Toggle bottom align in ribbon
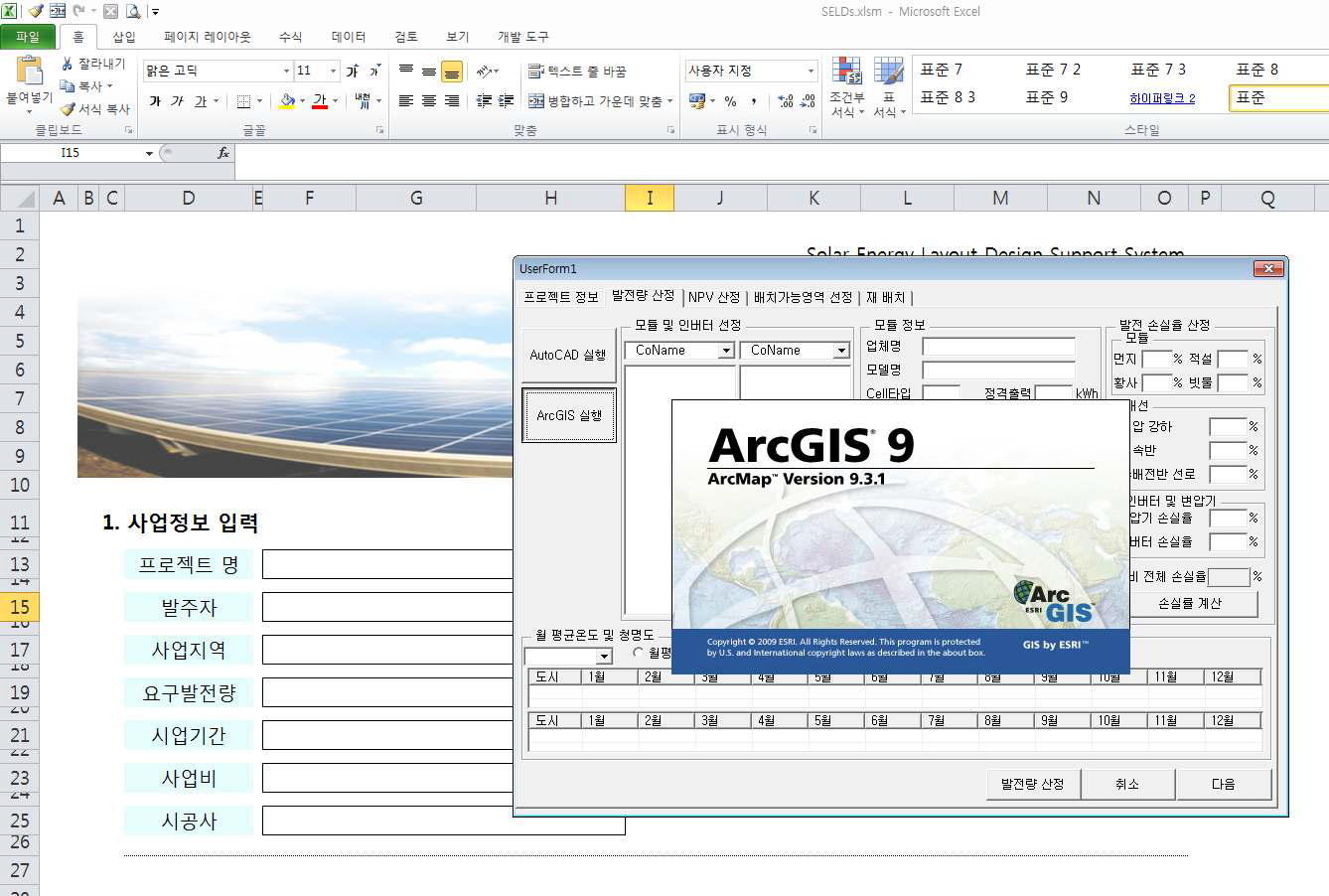 [x=452, y=72]
